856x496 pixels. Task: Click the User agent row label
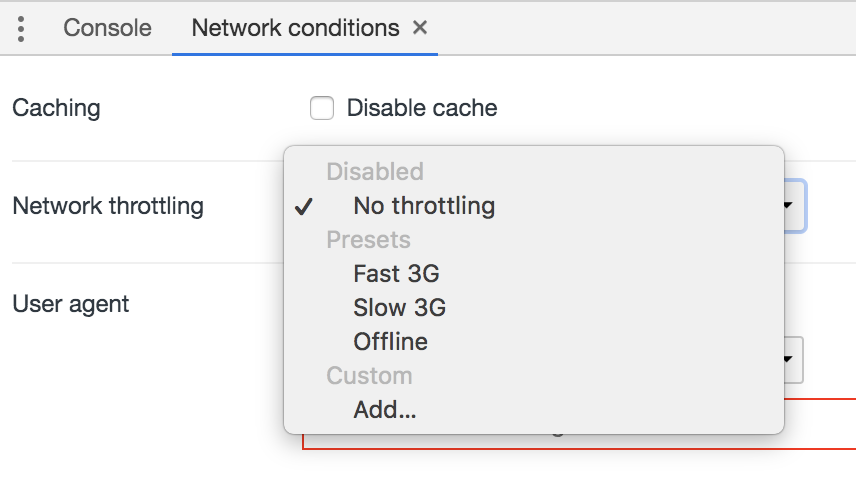click(70, 304)
